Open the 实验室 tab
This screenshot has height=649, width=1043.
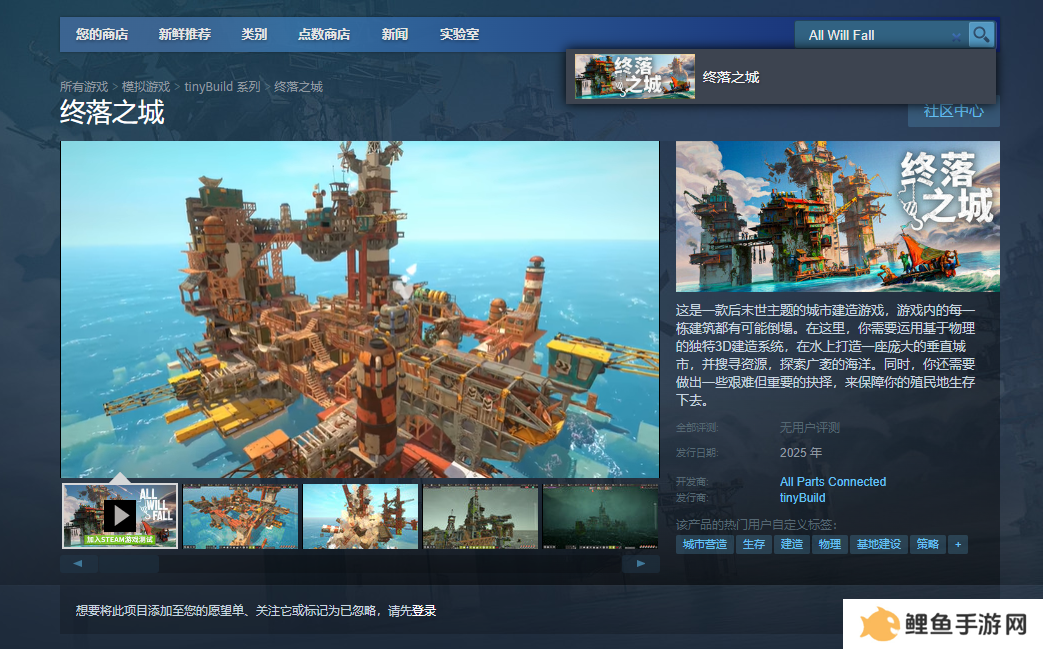click(x=459, y=35)
